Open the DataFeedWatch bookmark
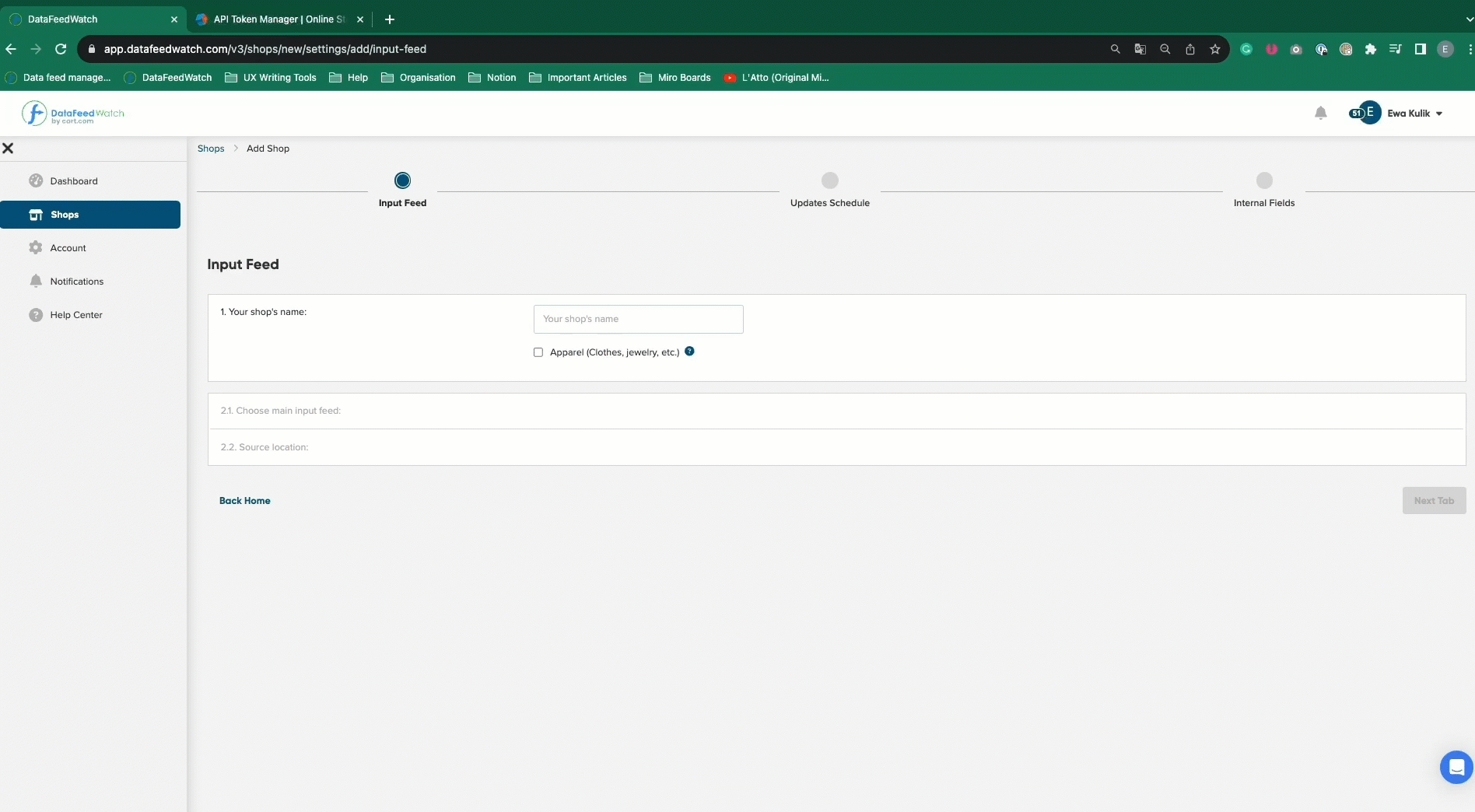The width and height of the screenshot is (1475, 812). [x=168, y=78]
